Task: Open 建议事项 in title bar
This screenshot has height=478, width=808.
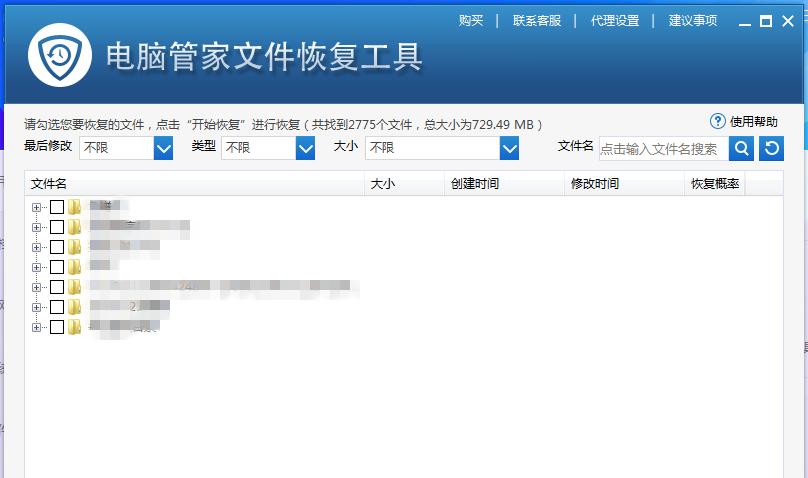Action: pyautogui.click(x=693, y=21)
